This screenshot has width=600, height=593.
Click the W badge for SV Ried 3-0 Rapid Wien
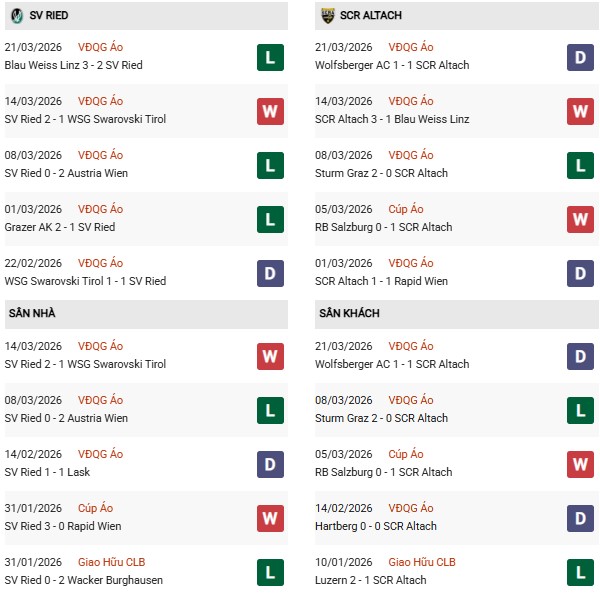tap(270, 518)
